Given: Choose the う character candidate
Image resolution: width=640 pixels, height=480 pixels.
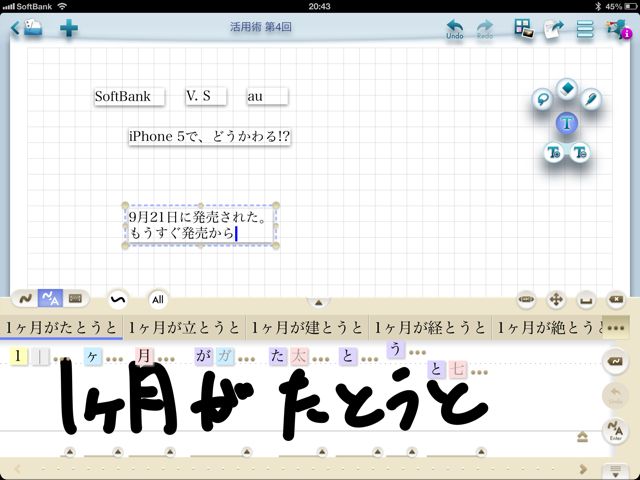Looking at the screenshot, I should 395,349.
